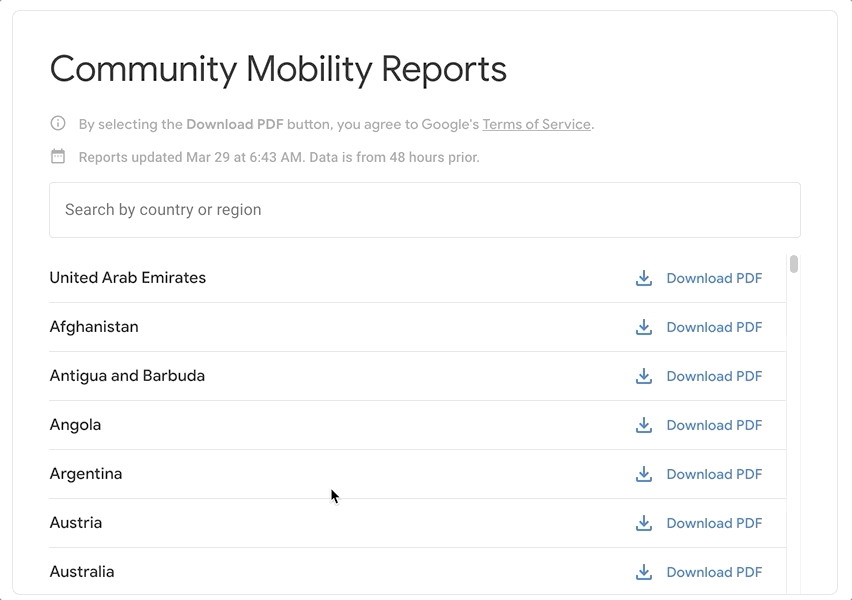Open Google's Terms of Service link
Viewport: 852px width, 600px height.
coord(536,125)
